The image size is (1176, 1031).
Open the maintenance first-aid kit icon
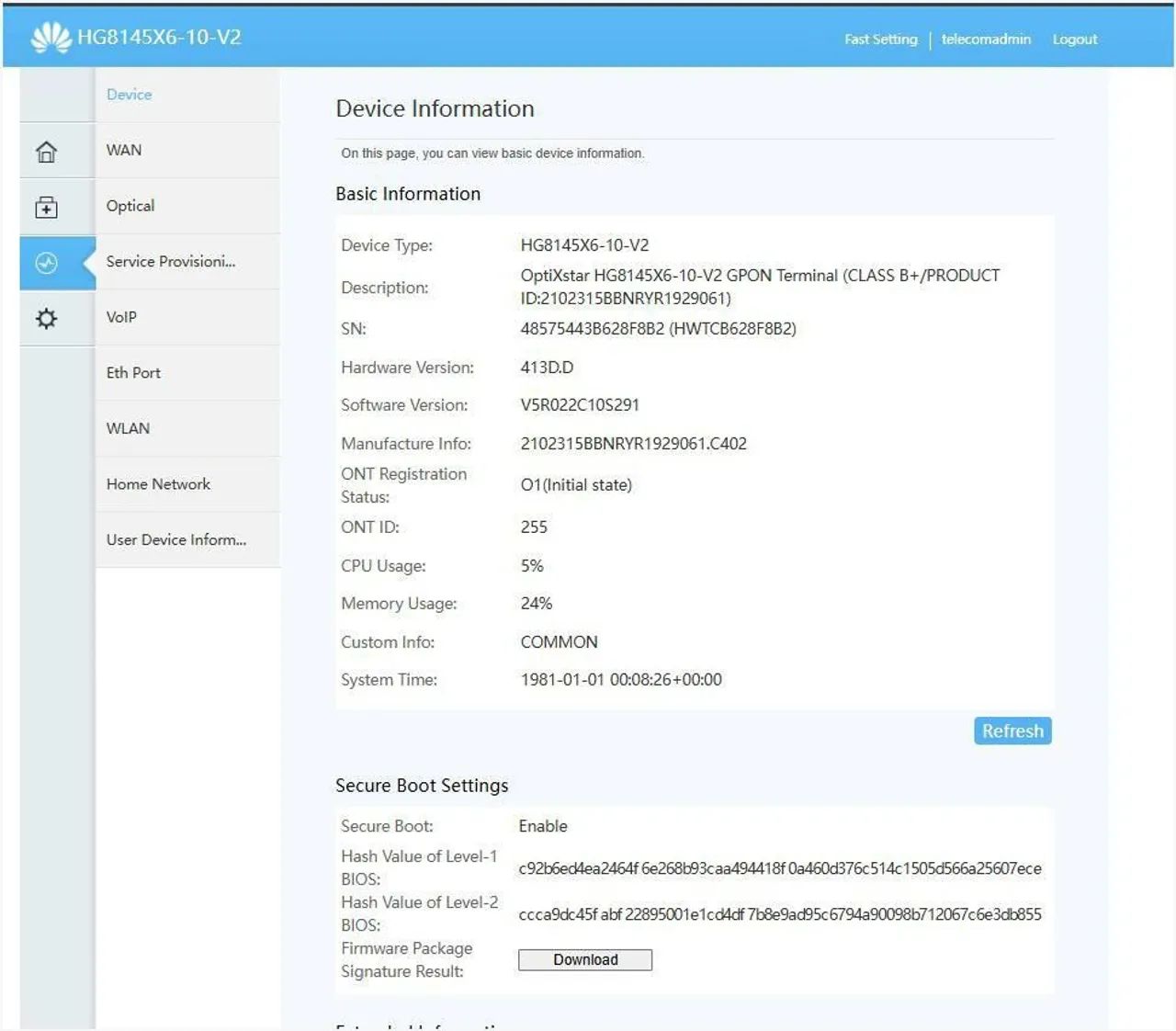46,208
